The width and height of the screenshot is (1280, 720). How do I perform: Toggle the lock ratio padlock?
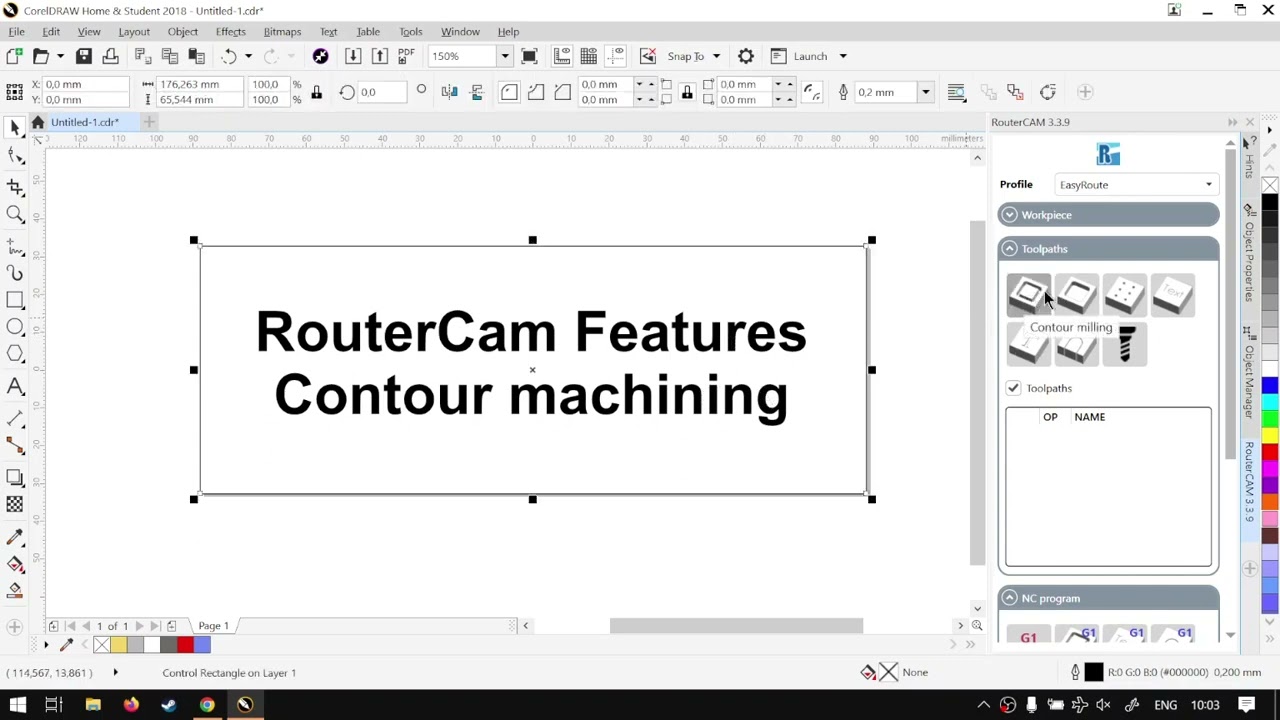point(316,92)
